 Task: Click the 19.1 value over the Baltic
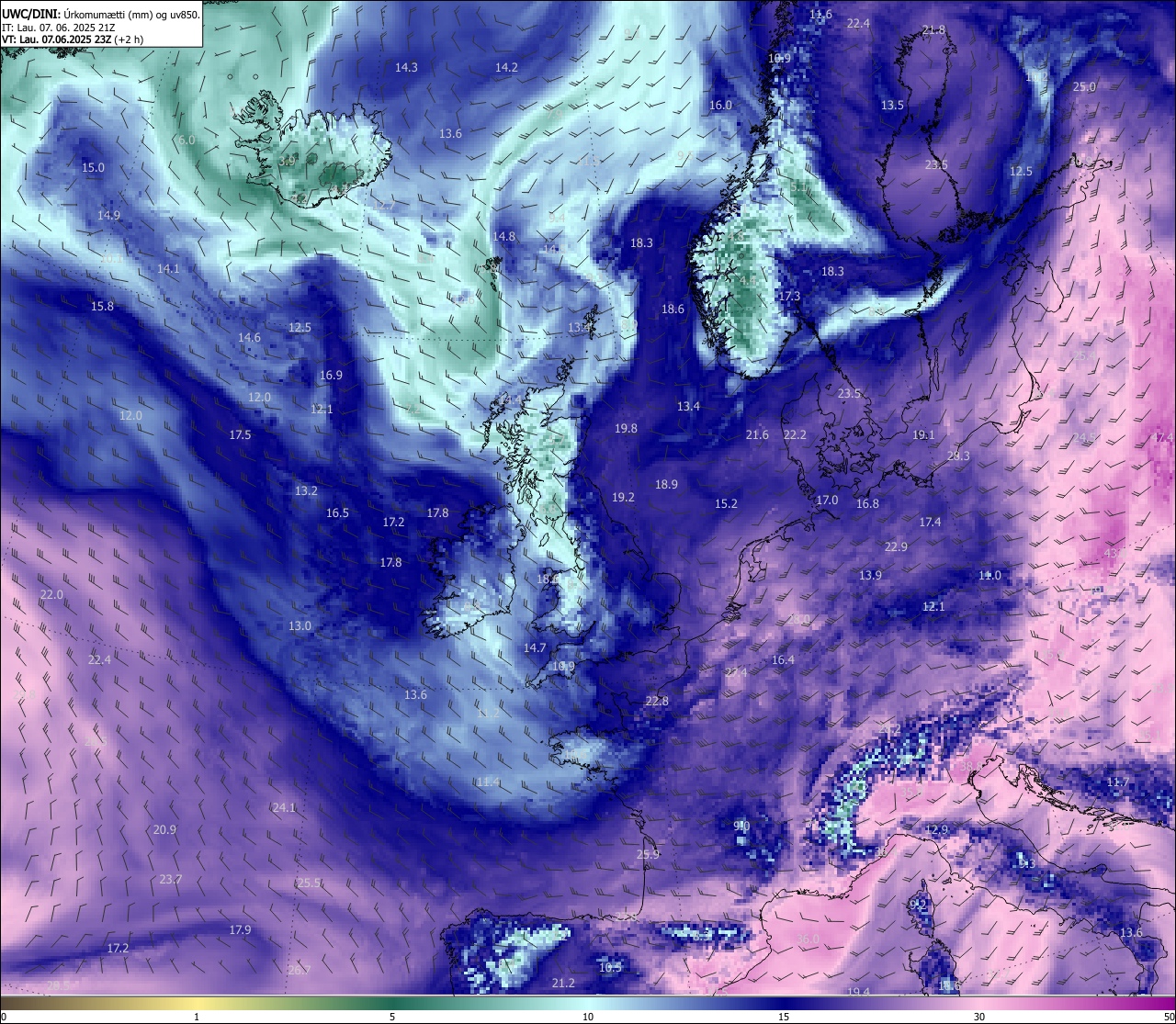tap(923, 434)
